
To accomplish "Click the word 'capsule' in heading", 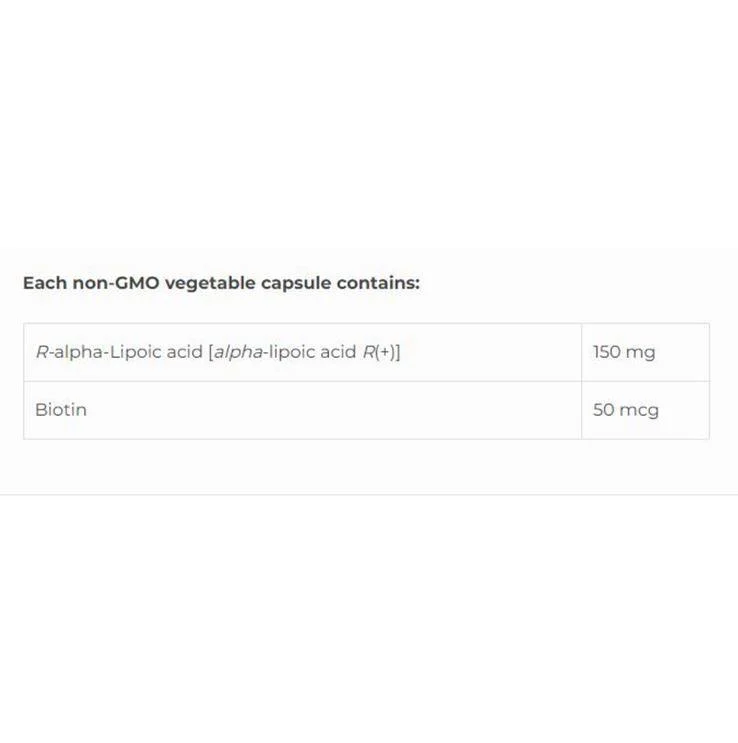I will click(x=296, y=284).
